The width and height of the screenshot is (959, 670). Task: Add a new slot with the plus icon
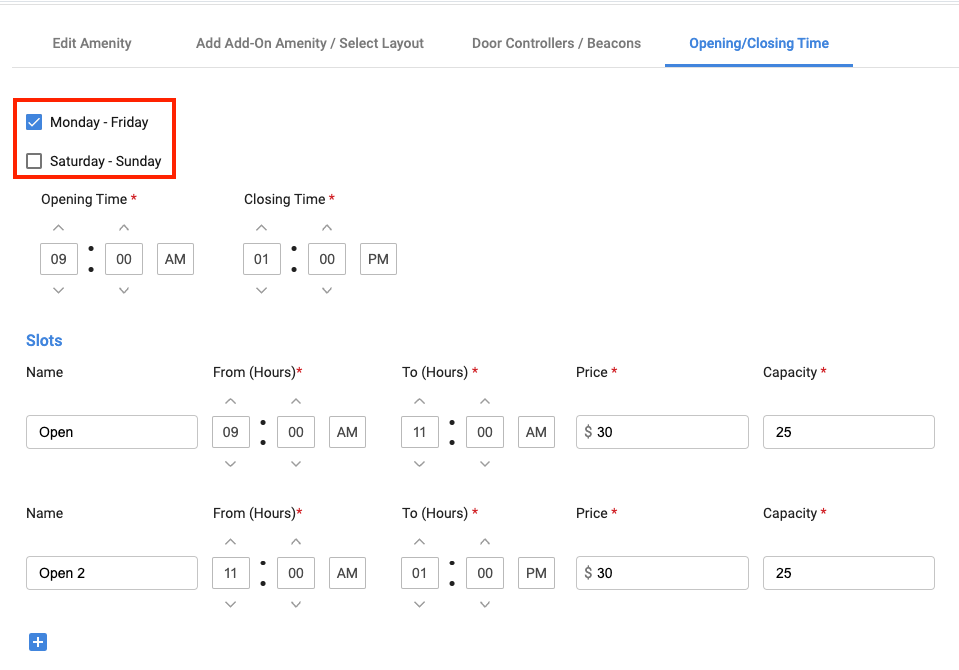pos(38,642)
